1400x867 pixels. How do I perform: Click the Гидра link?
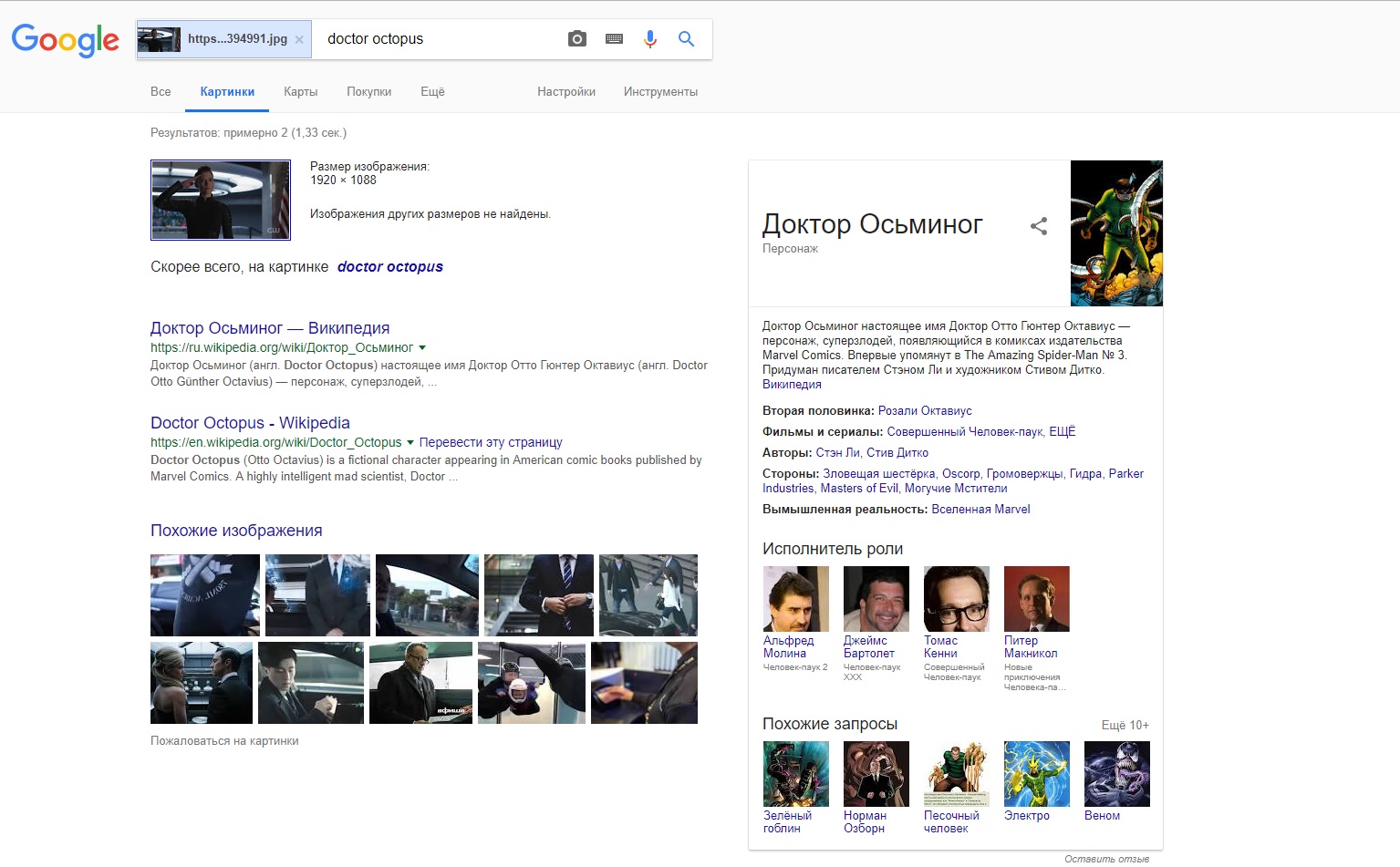click(1085, 474)
